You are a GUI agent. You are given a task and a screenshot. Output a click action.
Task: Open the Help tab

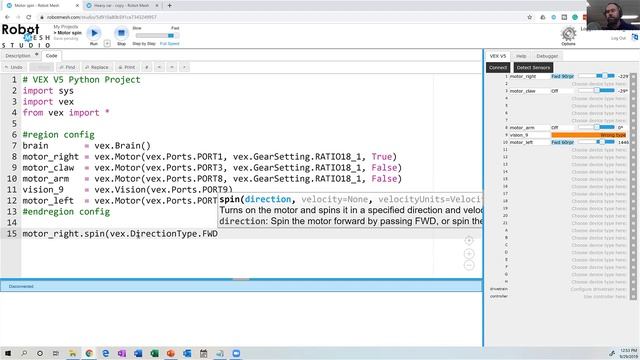tap(521, 56)
